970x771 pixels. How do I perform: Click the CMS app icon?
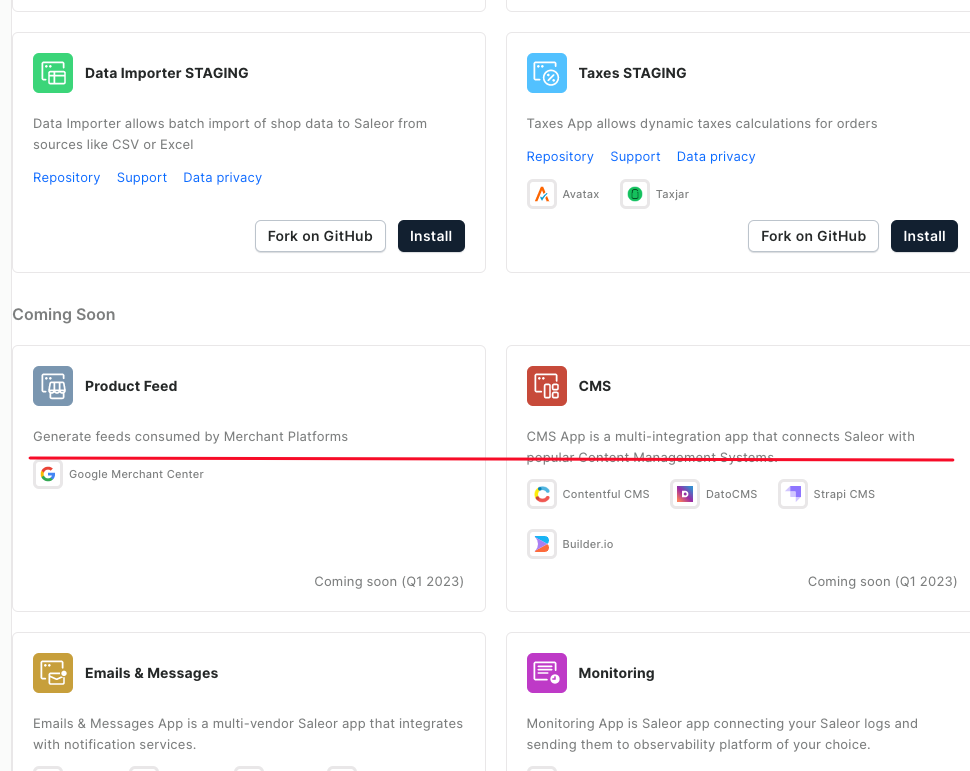[x=546, y=385]
